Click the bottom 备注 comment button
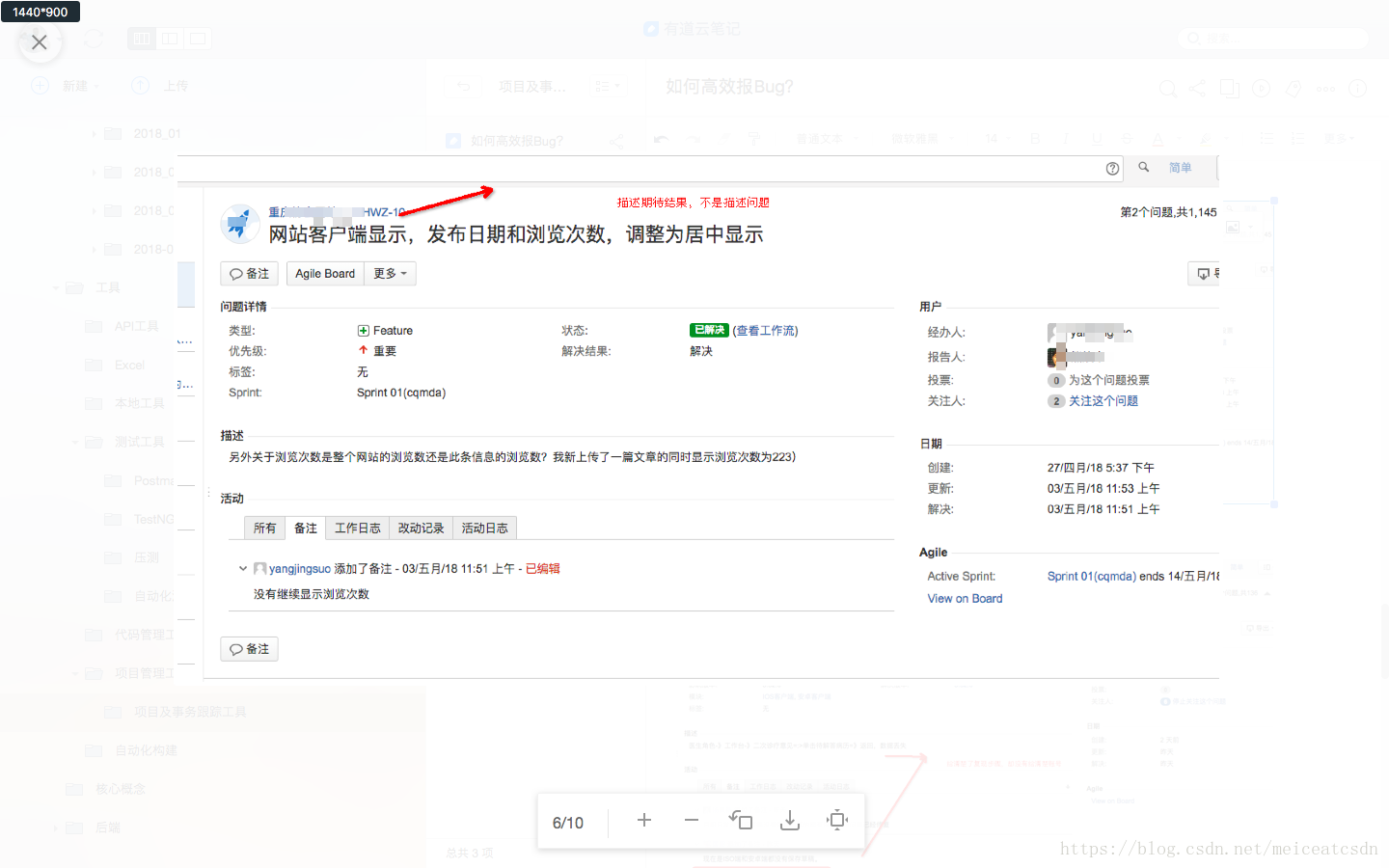Image resolution: width=1389 pixels, height=868 pixels. click(250, 649)
